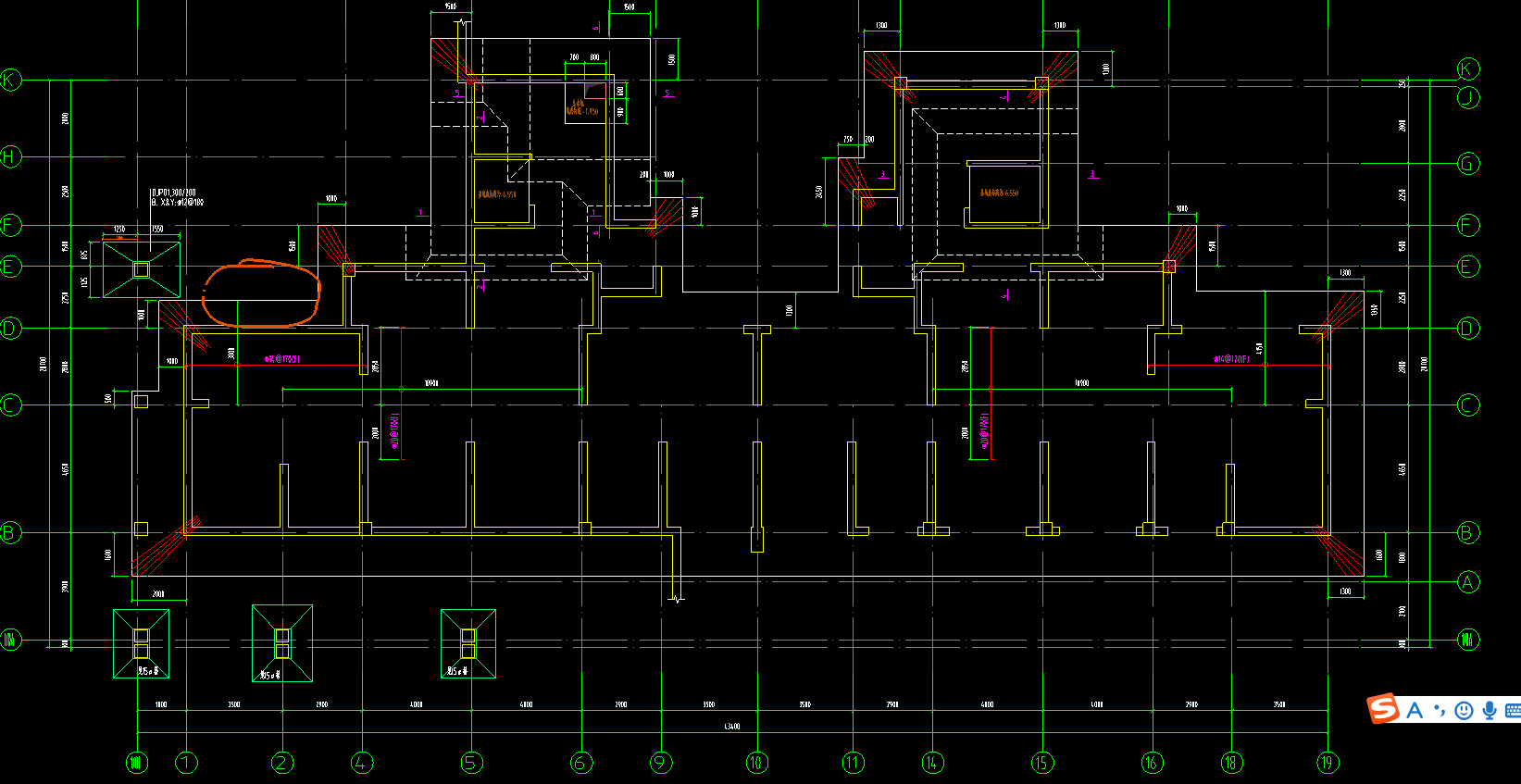1521x784 pixels.
Task: Select axis bubble 11 in the number row
Action: click(x=853, y=763)
